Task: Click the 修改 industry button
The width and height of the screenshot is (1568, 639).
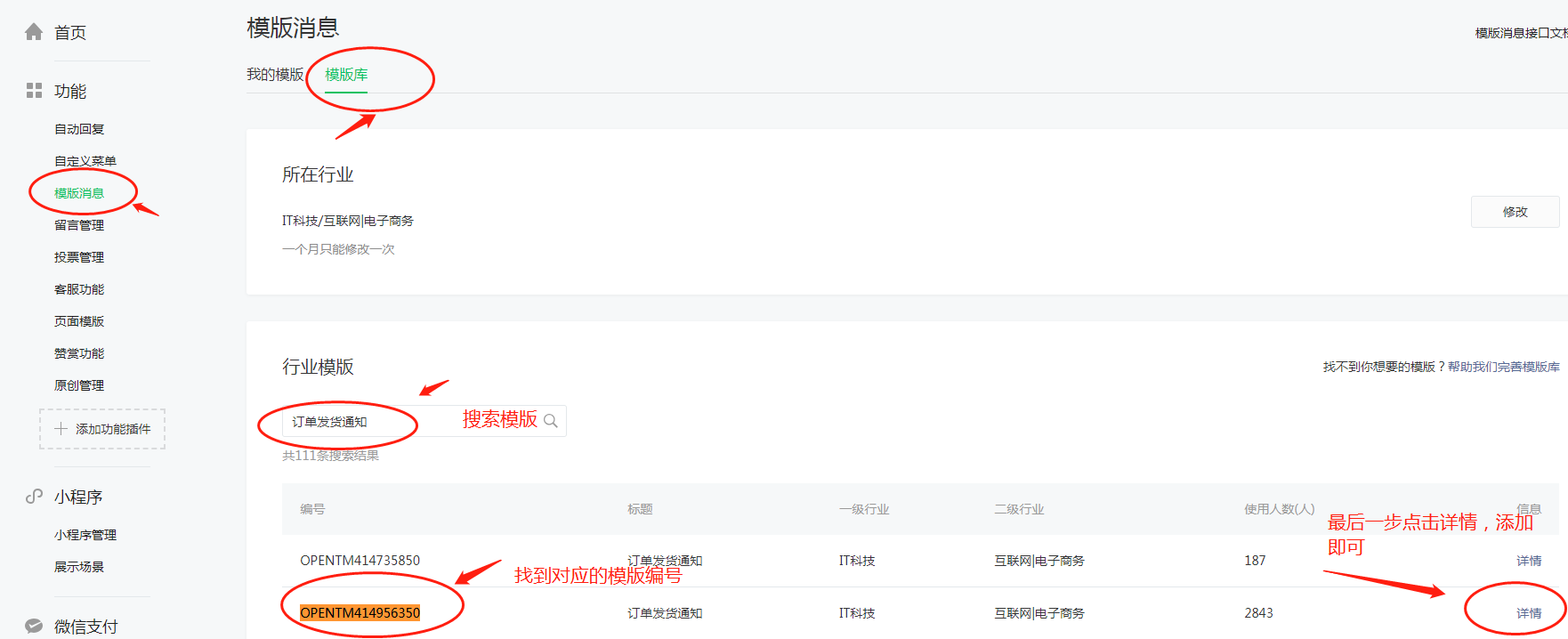Action: pyautogui.click(x=1515, y=212)
